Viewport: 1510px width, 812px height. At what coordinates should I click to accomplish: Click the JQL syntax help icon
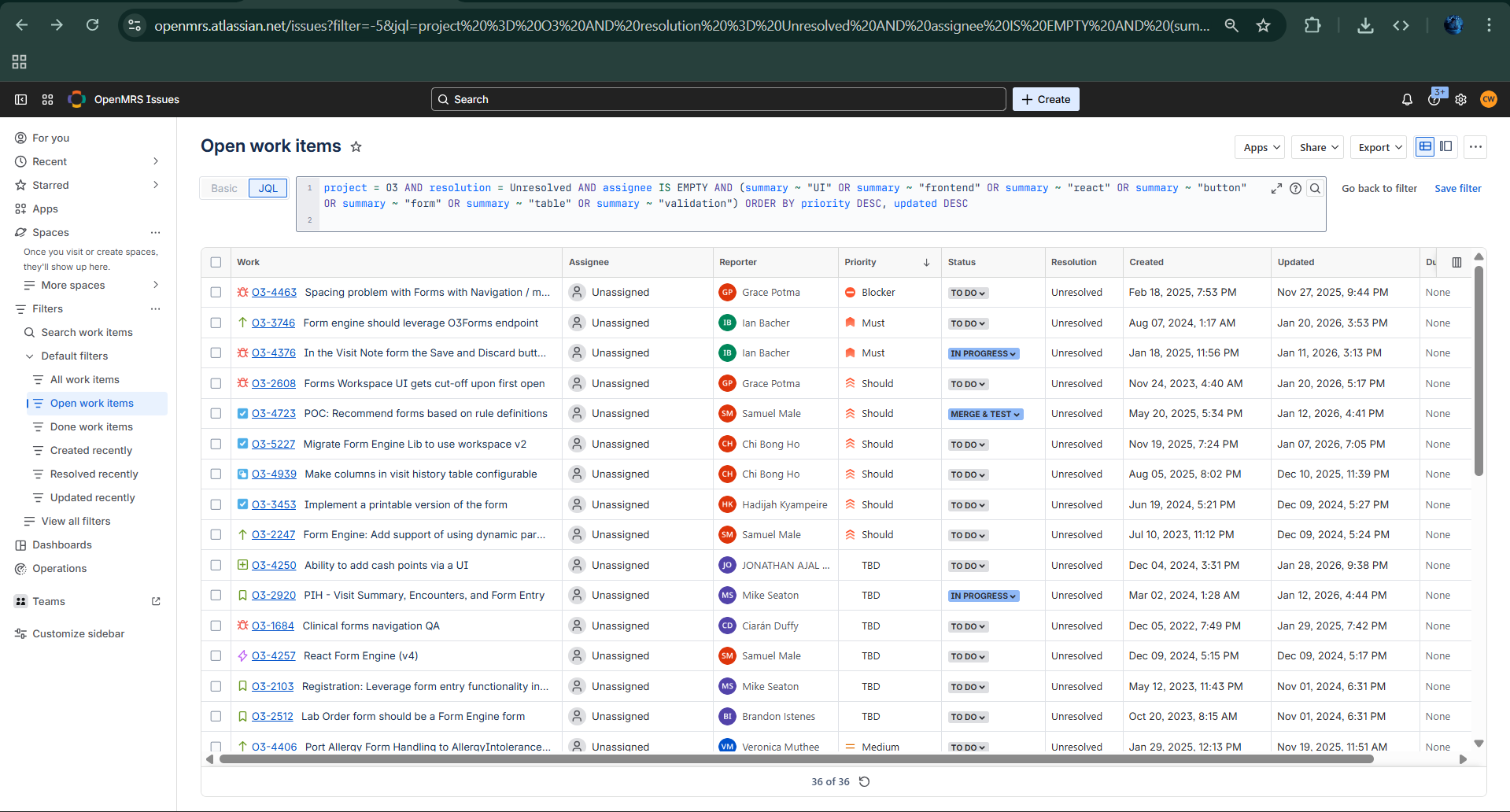point(1295,188)
